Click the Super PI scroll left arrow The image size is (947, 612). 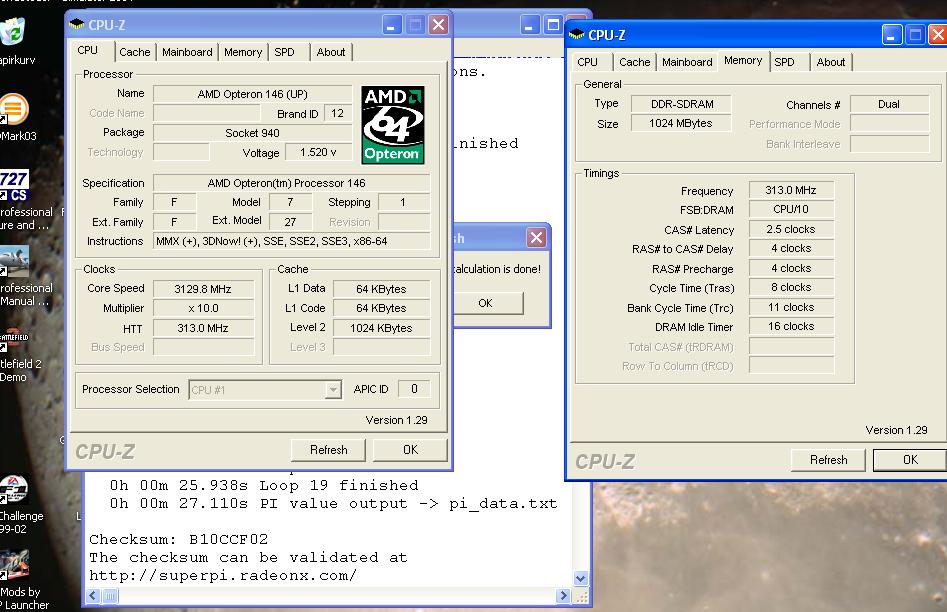(x=93, y=596)
